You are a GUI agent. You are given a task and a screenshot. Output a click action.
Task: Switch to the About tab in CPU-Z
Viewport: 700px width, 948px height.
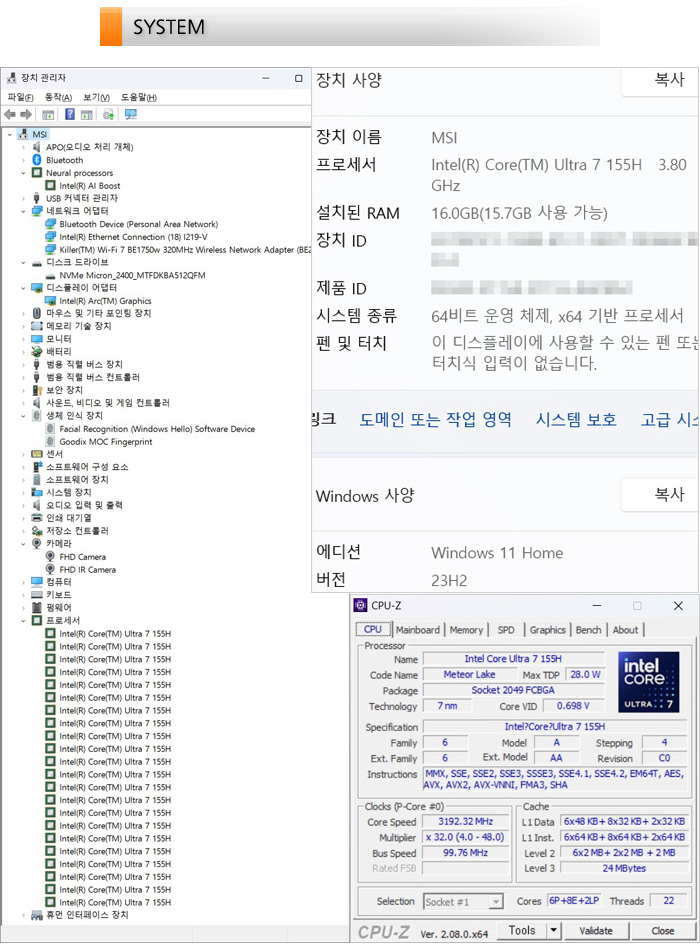[x=625, y=629]
